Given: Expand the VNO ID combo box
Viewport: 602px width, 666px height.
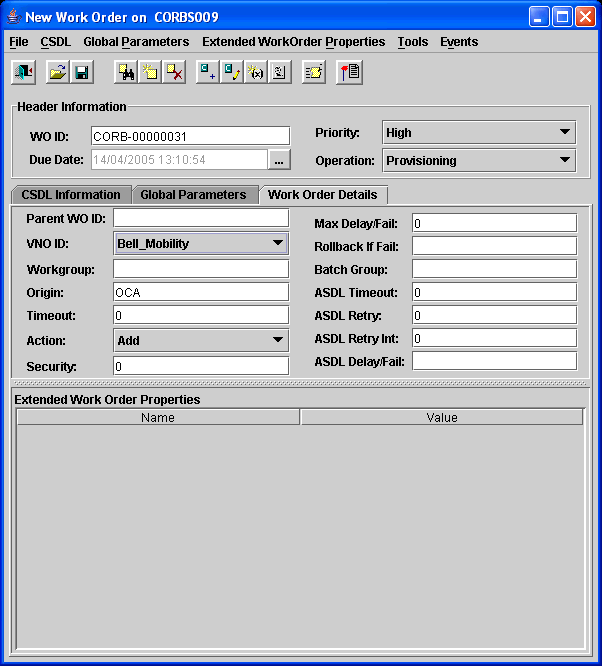Looking at the screenshot, I should pyautogui.click(x=201, y=243).
